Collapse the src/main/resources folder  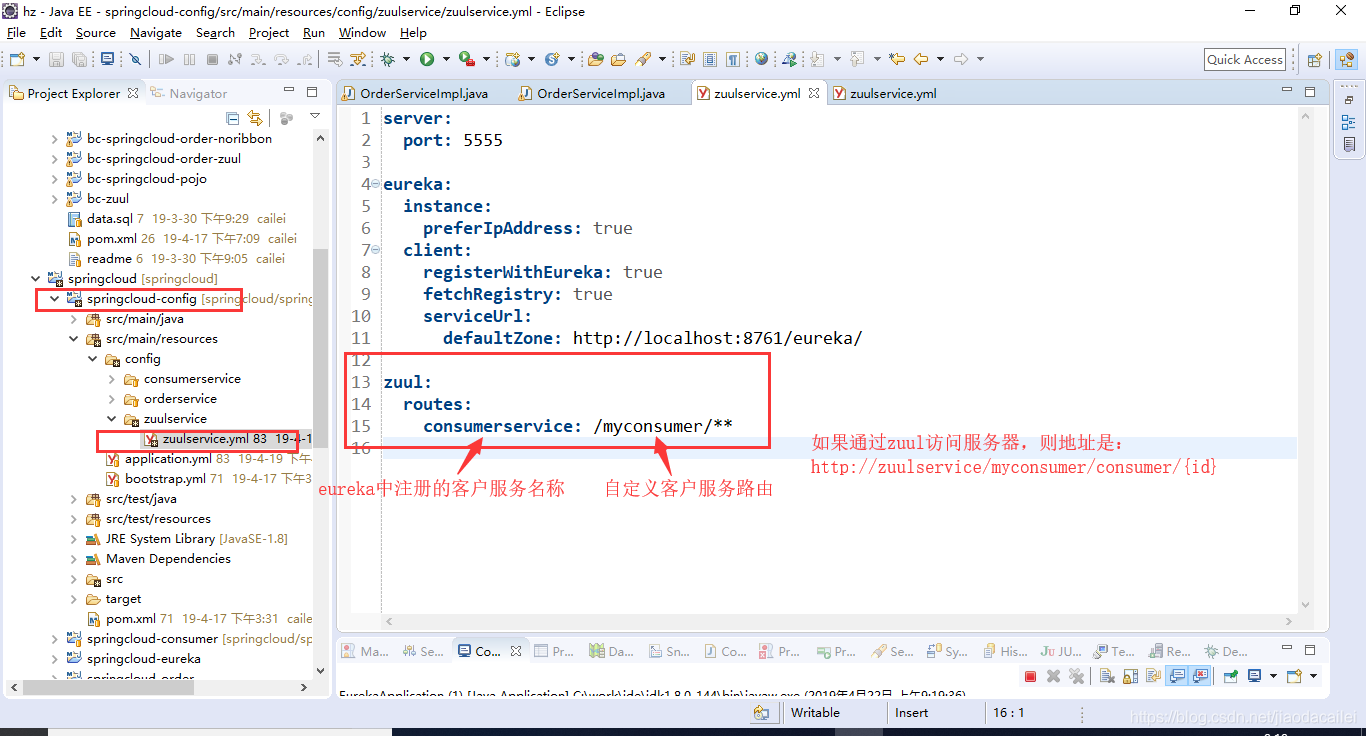tap(73, 339)
